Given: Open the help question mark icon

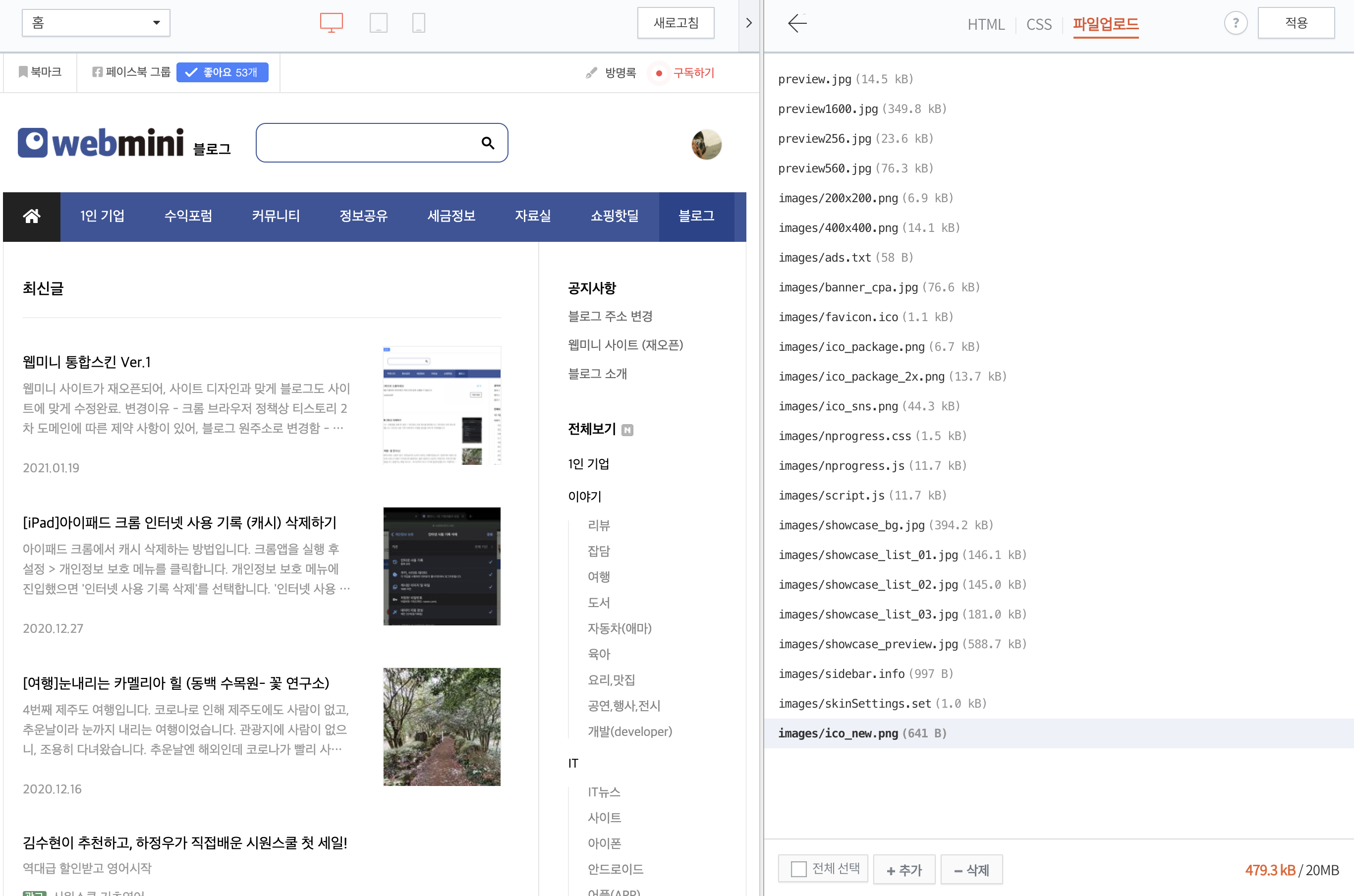Looking at the screenshot, I should 1235,23.
